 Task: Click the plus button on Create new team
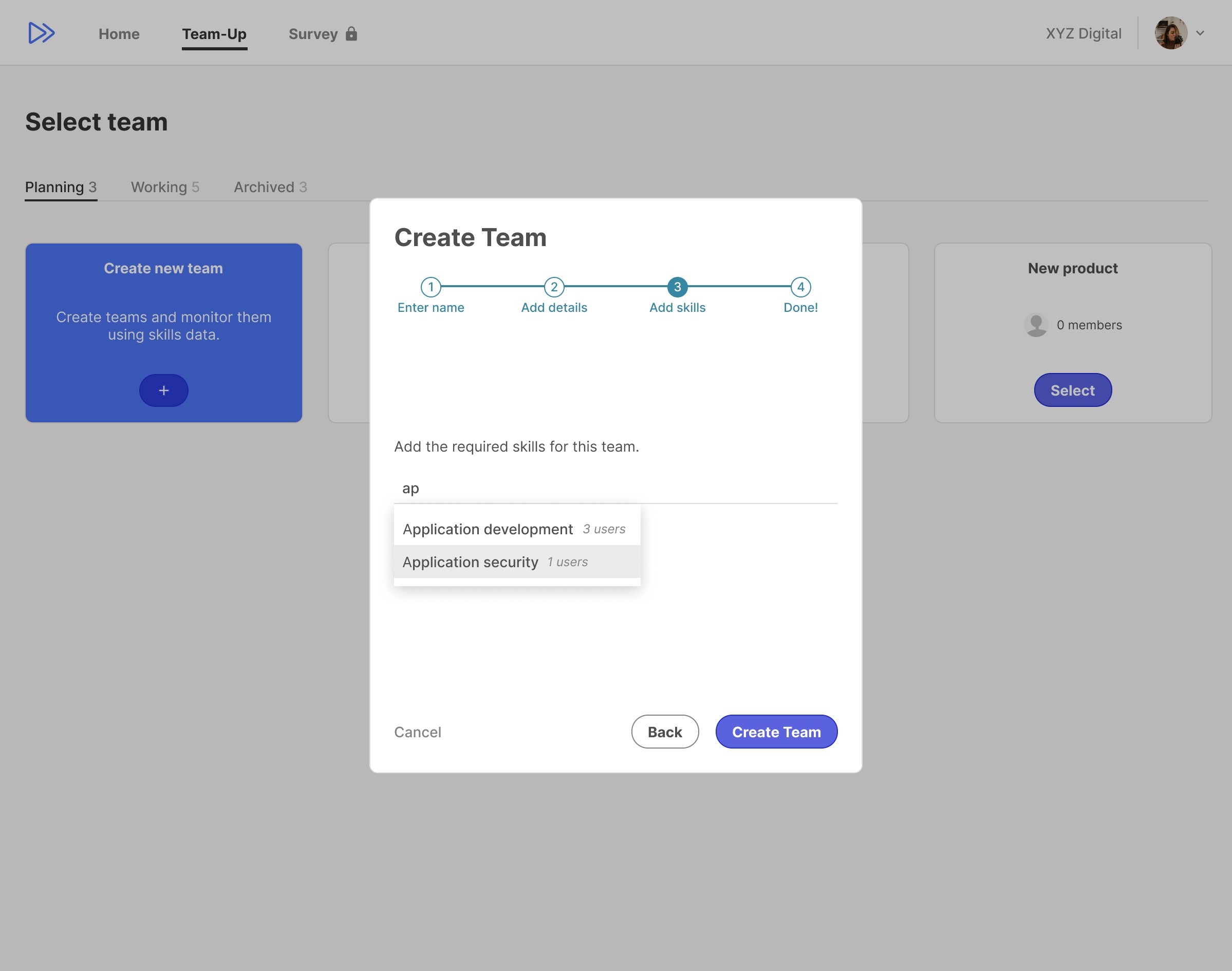pyautogui.click(x=164, y=390)
